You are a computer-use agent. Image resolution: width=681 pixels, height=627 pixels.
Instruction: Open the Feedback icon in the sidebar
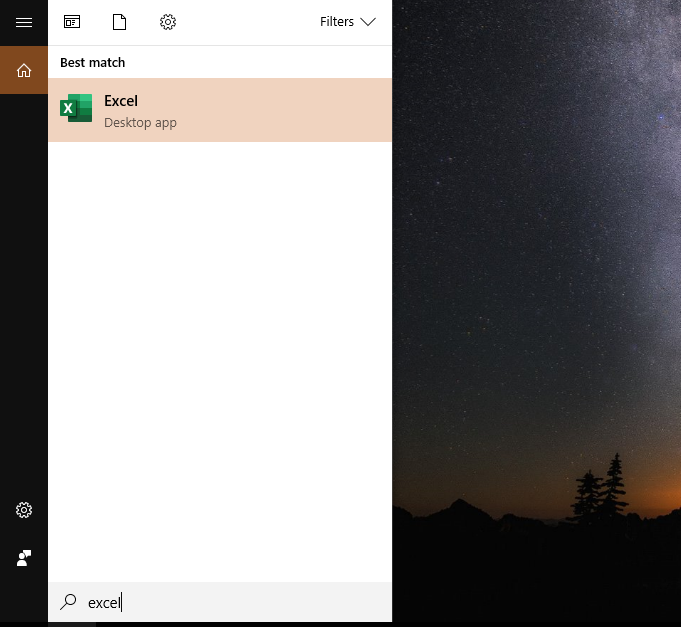[x=24, y=558]
